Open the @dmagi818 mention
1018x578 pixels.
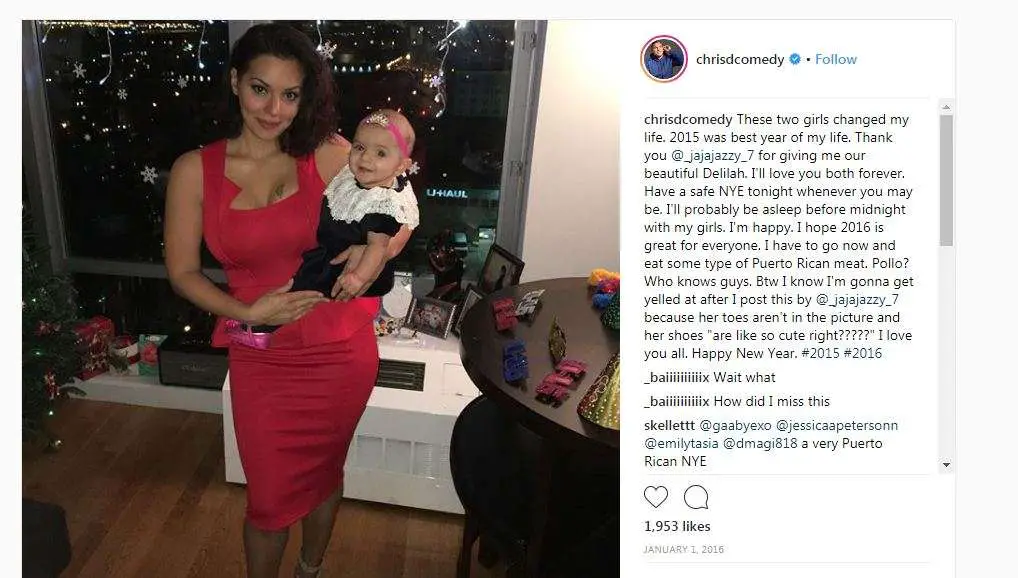760,444
